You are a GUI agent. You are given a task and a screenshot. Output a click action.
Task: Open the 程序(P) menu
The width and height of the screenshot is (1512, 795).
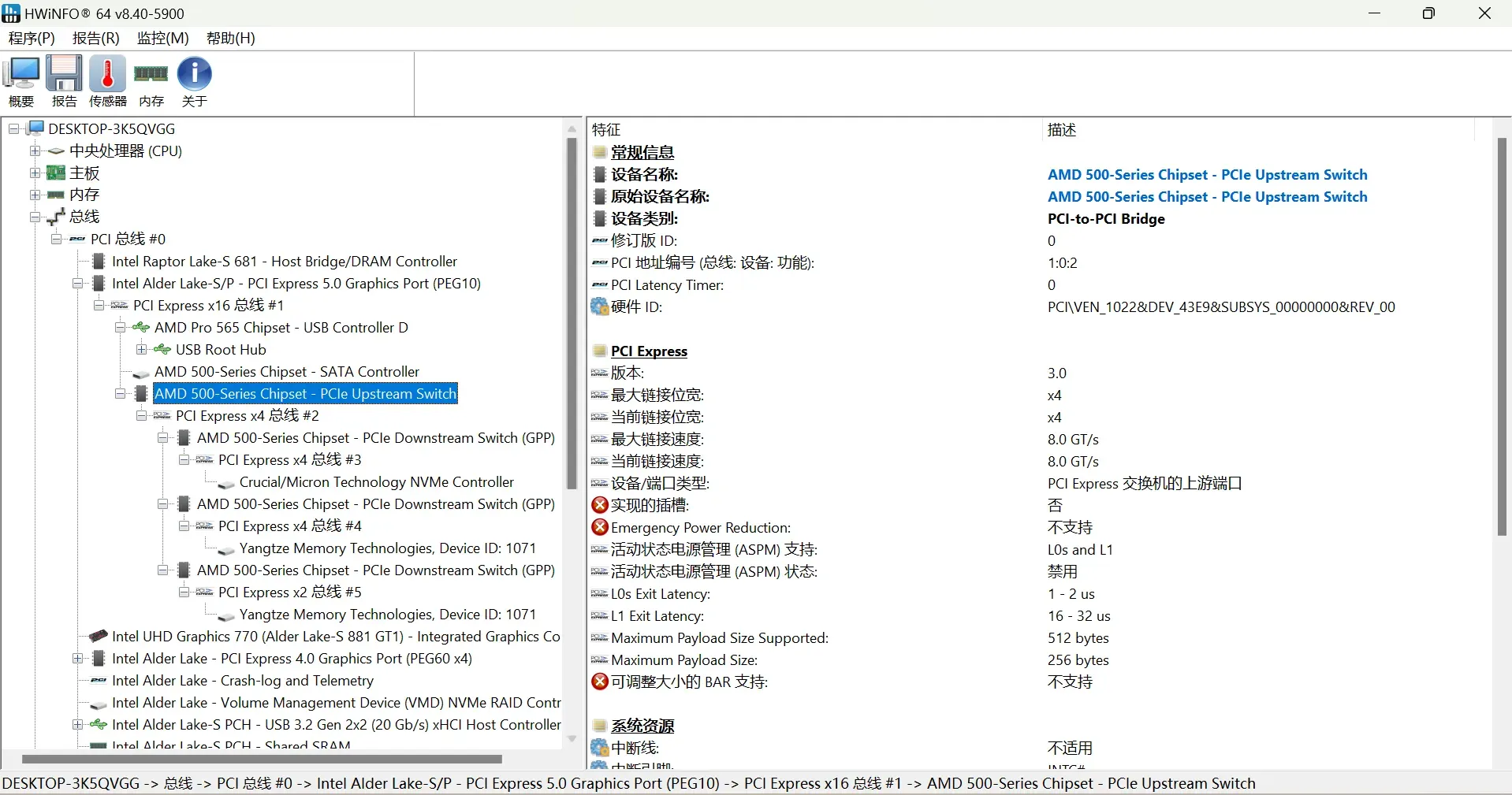click(x=32, y=38)
